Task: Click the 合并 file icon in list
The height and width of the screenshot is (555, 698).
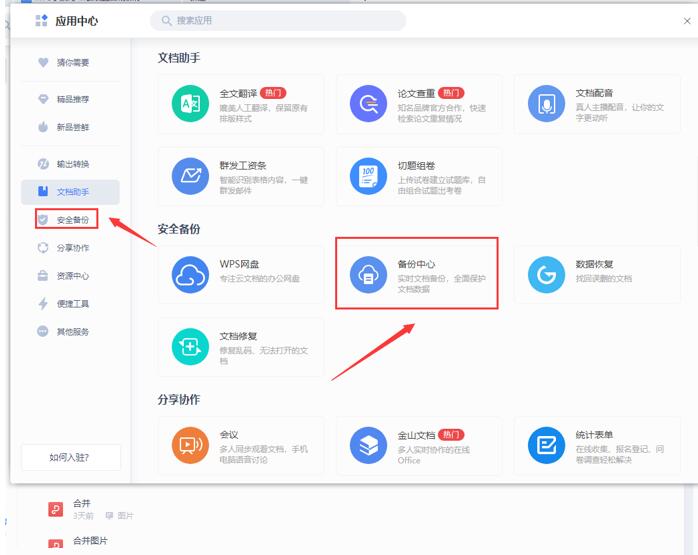Action: (x=56, y=509)
